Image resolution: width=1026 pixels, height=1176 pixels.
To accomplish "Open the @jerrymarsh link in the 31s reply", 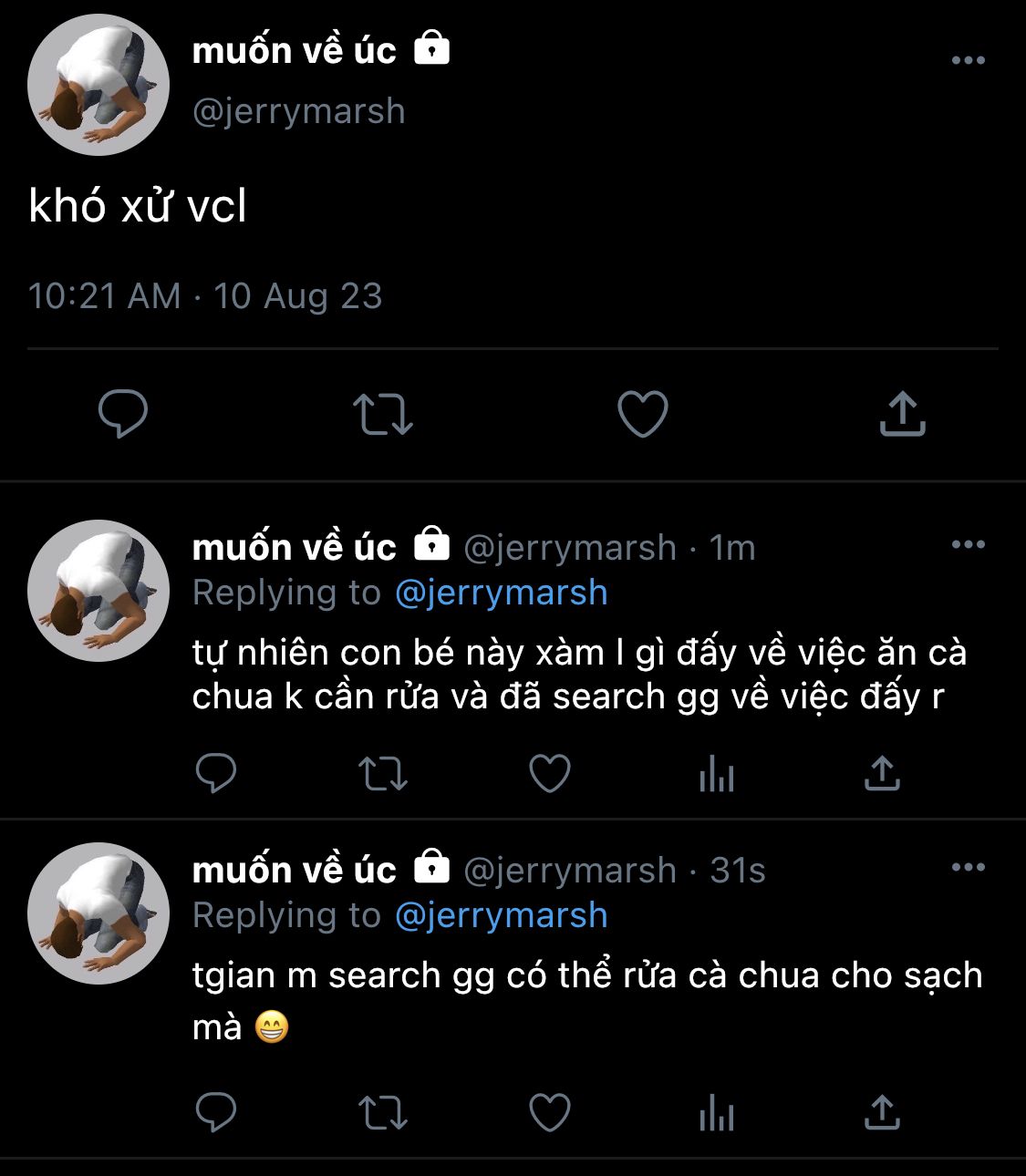I will (502, 915).
